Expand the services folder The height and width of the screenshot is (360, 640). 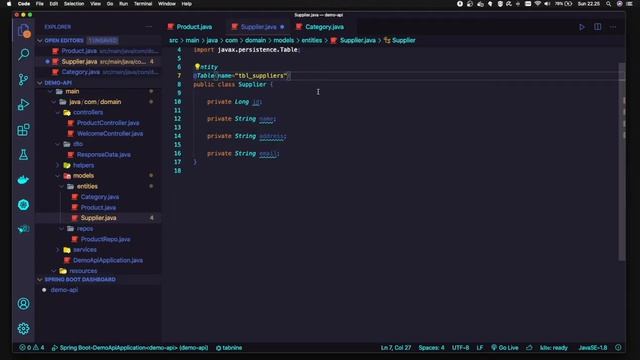pos(58,250)
